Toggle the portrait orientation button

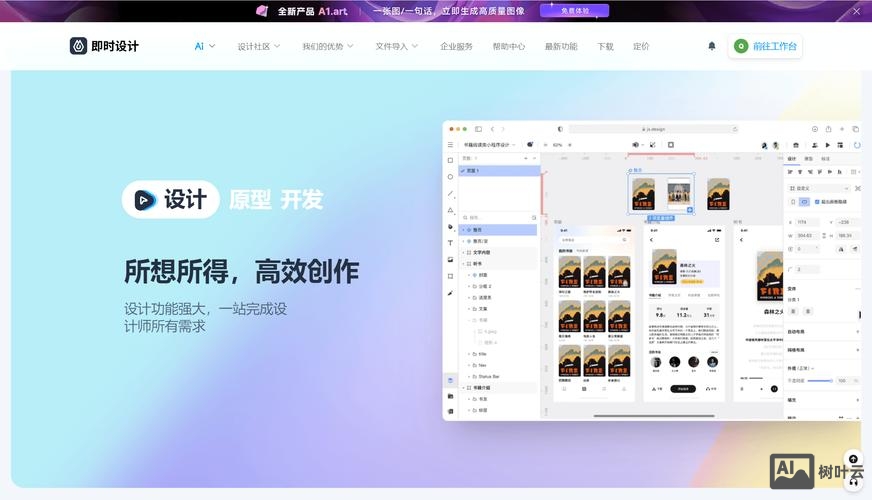tap(794, 202)
